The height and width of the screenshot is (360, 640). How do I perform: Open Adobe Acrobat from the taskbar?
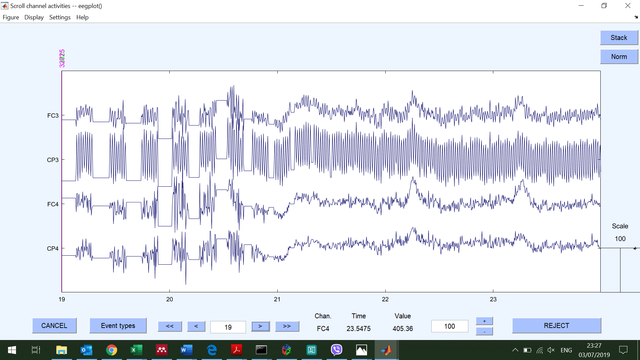click(236, 350)
